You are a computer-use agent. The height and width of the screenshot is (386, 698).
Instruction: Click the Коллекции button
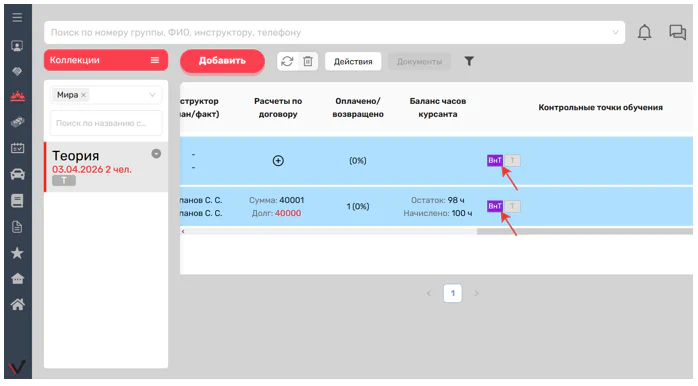106,60
